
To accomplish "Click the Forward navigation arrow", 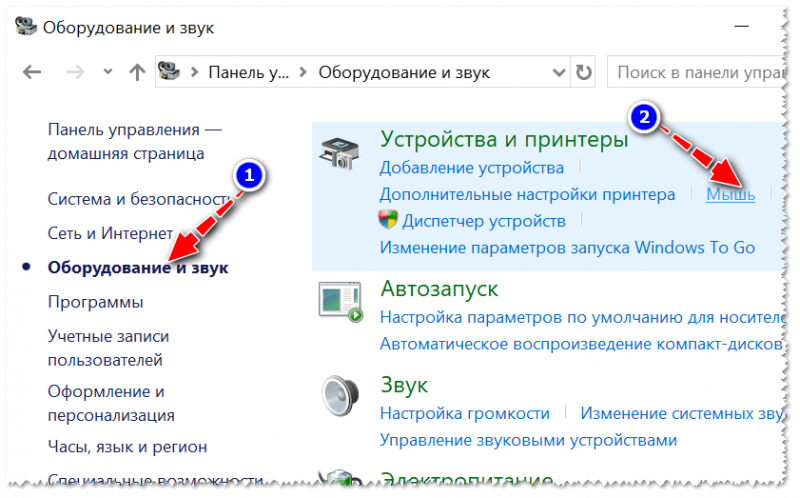I will [75, 72].
